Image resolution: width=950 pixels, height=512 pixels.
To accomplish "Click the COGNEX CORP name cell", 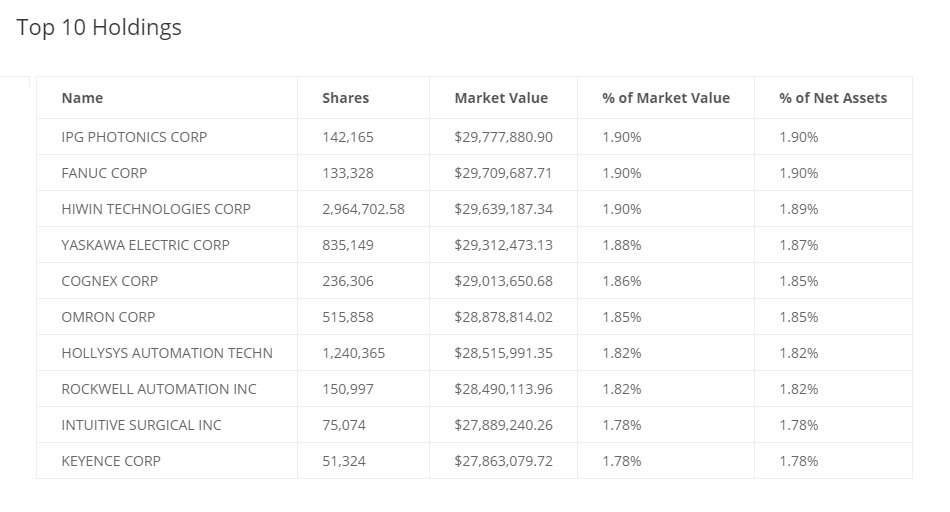I will pos(110,281).
